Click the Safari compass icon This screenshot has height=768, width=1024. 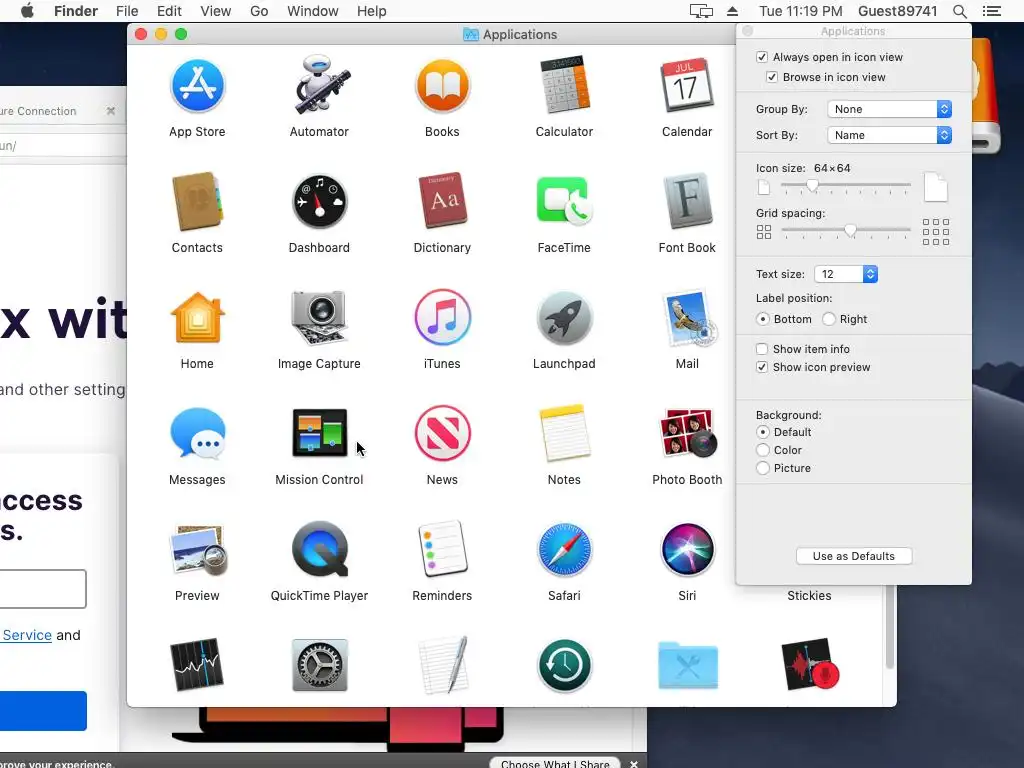564,549
